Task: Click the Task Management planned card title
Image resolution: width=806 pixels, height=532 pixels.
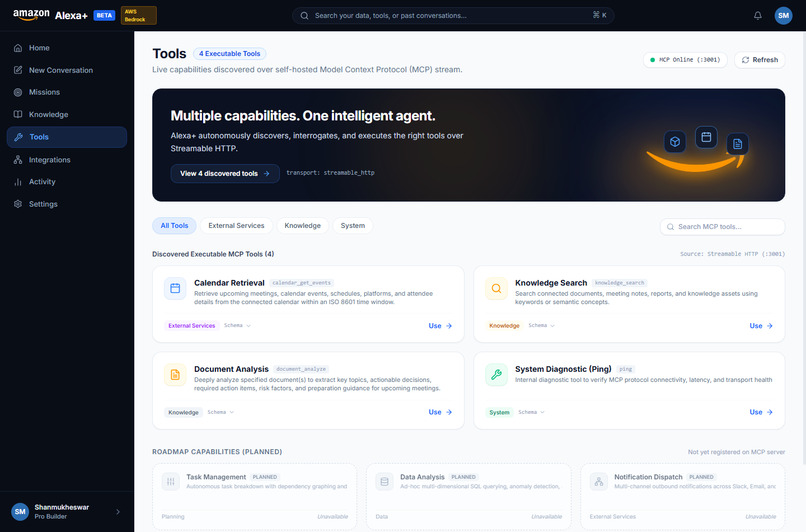Action: [x=216, y=477]
